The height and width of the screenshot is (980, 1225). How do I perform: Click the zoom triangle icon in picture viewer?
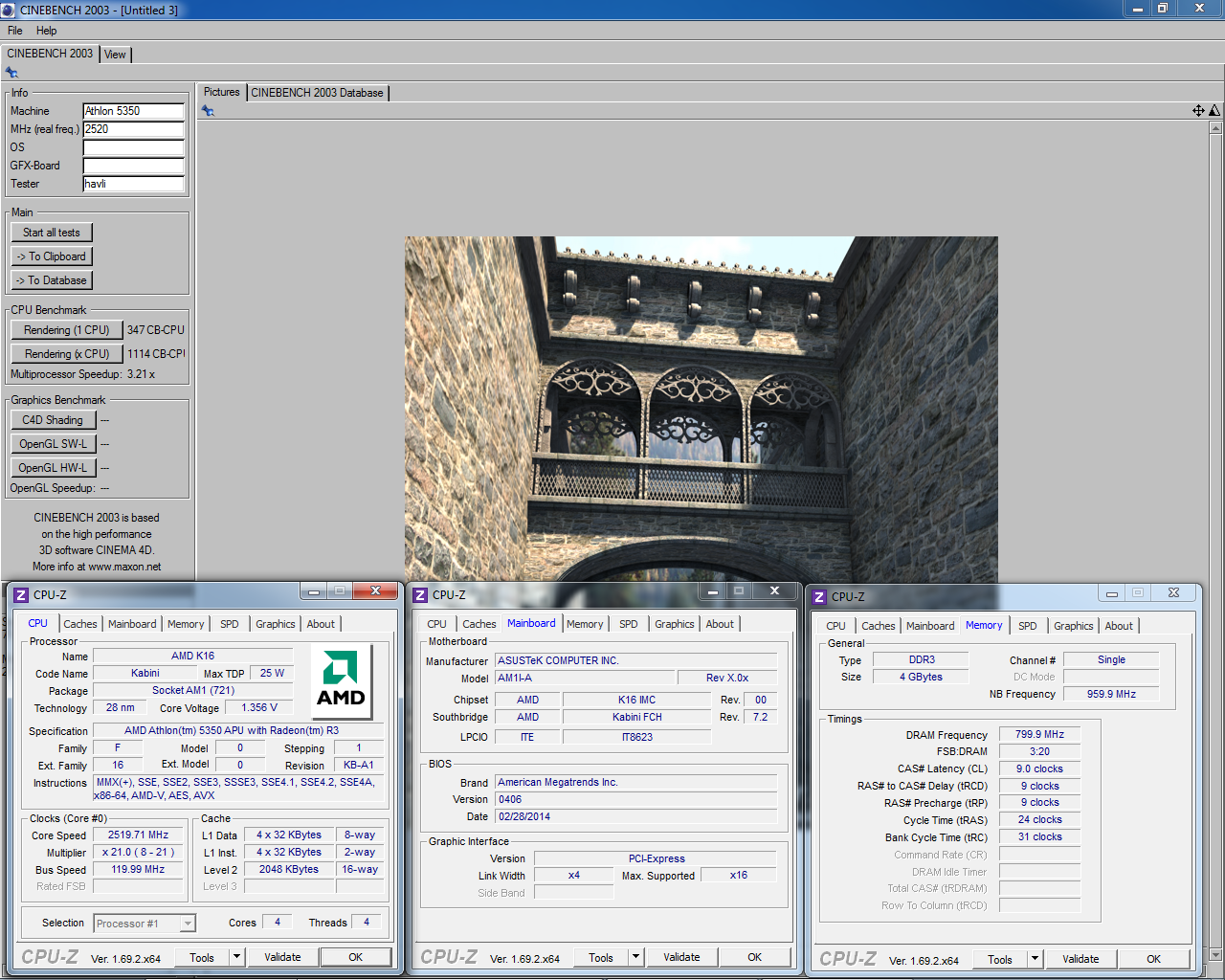1214,111
